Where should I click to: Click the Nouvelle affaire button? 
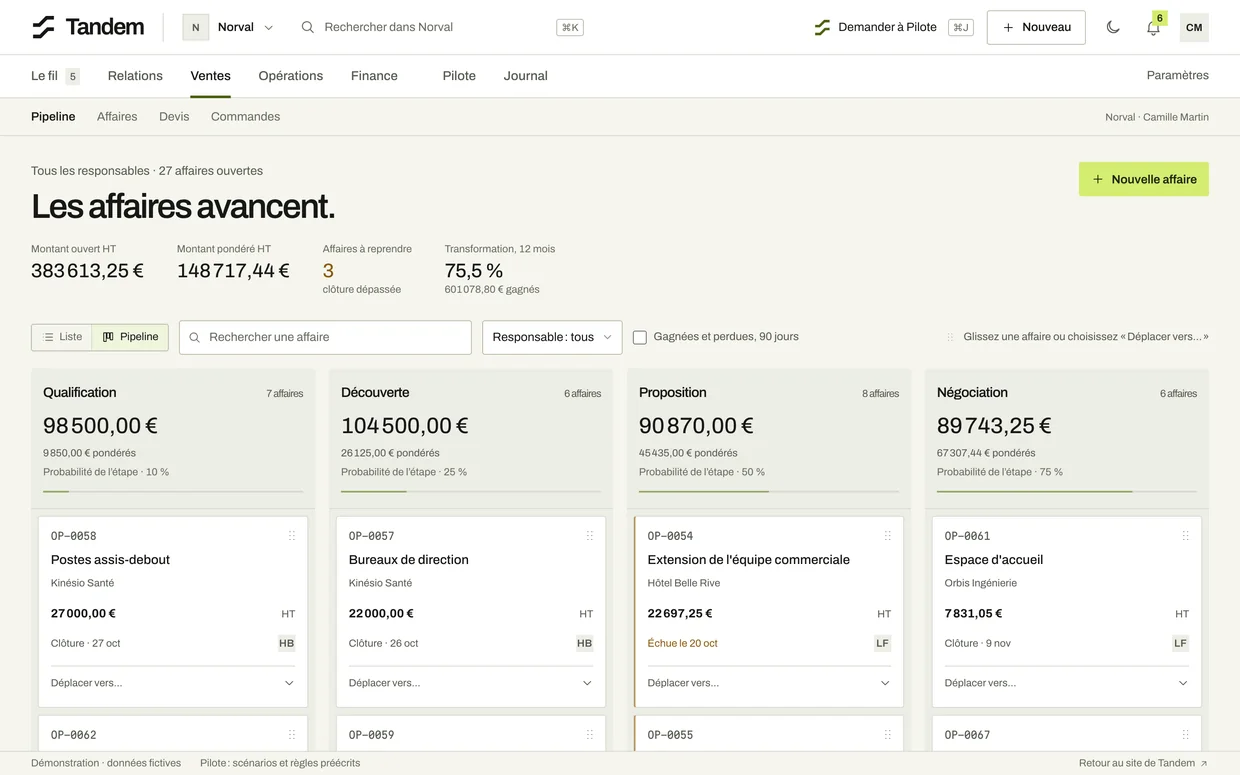[x=1144, y=179]
